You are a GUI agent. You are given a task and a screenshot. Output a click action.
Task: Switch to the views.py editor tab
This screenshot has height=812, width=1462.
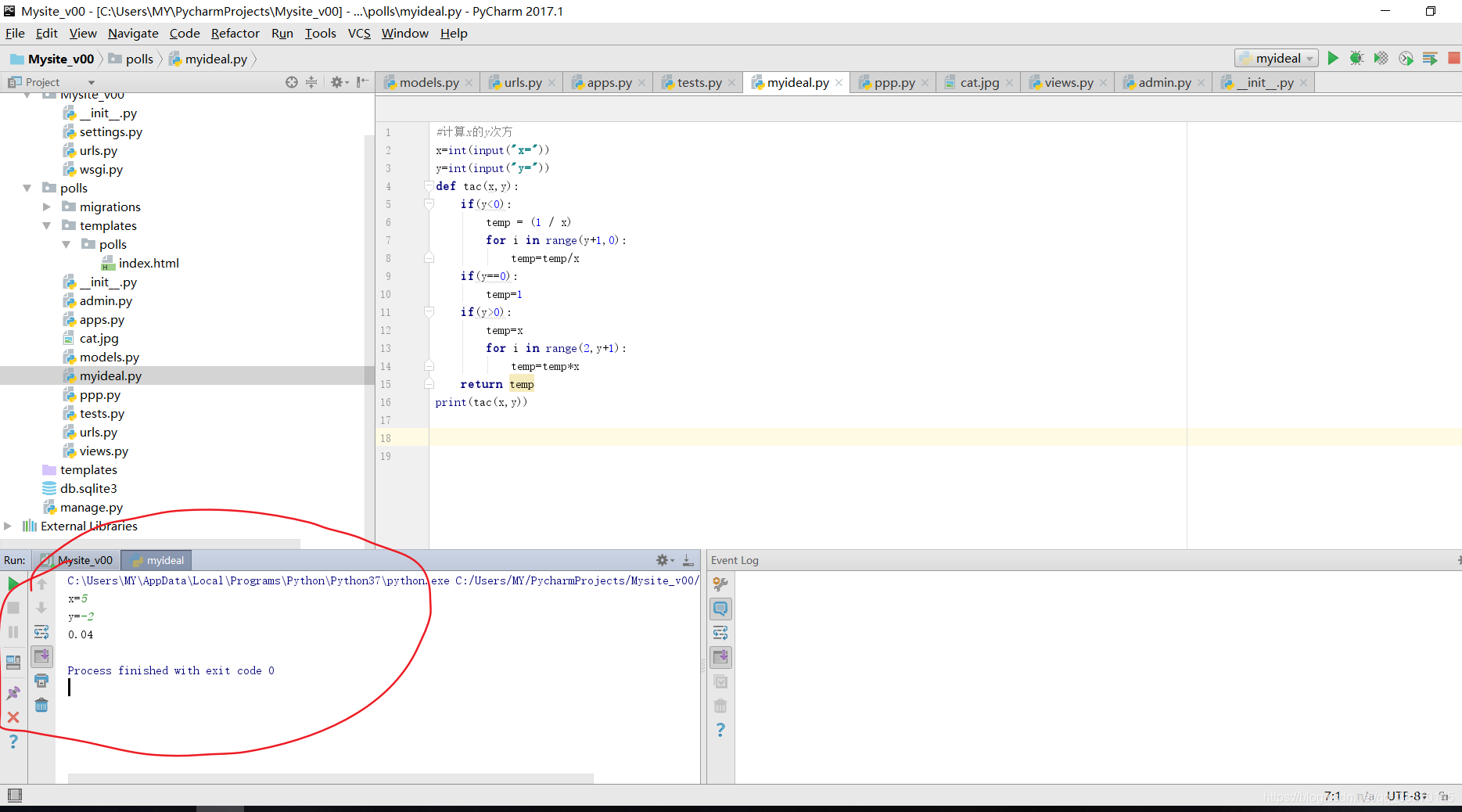pos(1069,82)
